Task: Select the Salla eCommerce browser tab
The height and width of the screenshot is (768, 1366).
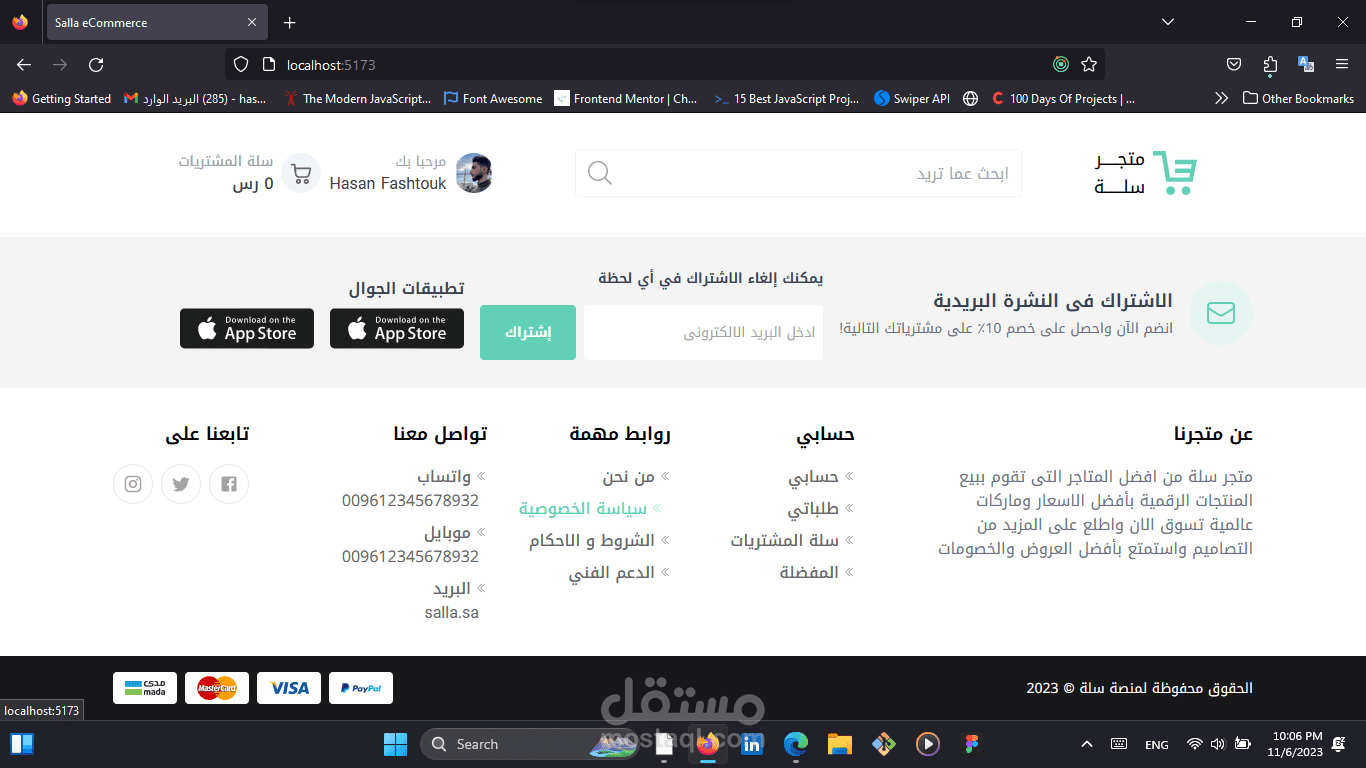Action: point(157,22)
